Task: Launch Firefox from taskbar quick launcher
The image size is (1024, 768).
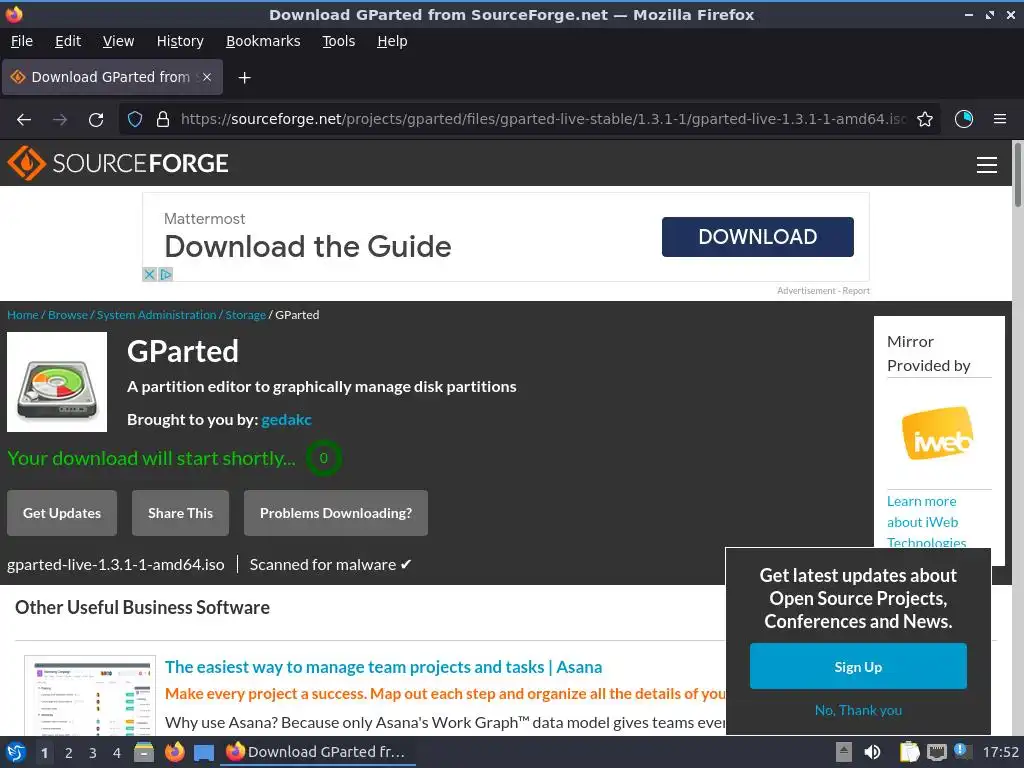Action: click(x=174, y=752)
